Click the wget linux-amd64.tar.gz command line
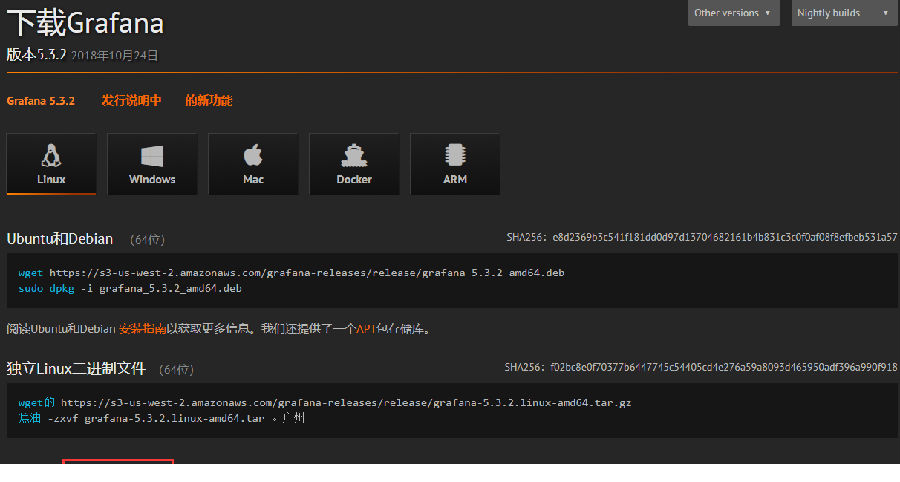 point(325,403)
